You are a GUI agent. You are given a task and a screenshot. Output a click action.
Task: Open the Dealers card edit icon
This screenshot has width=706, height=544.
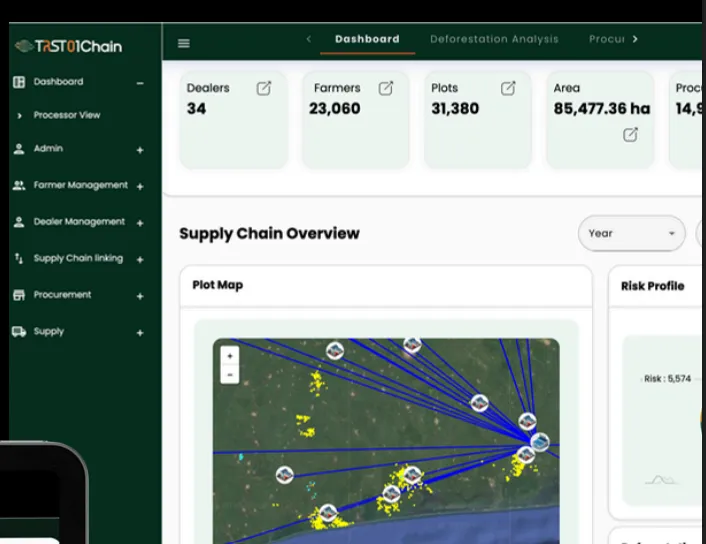(264, 88)
